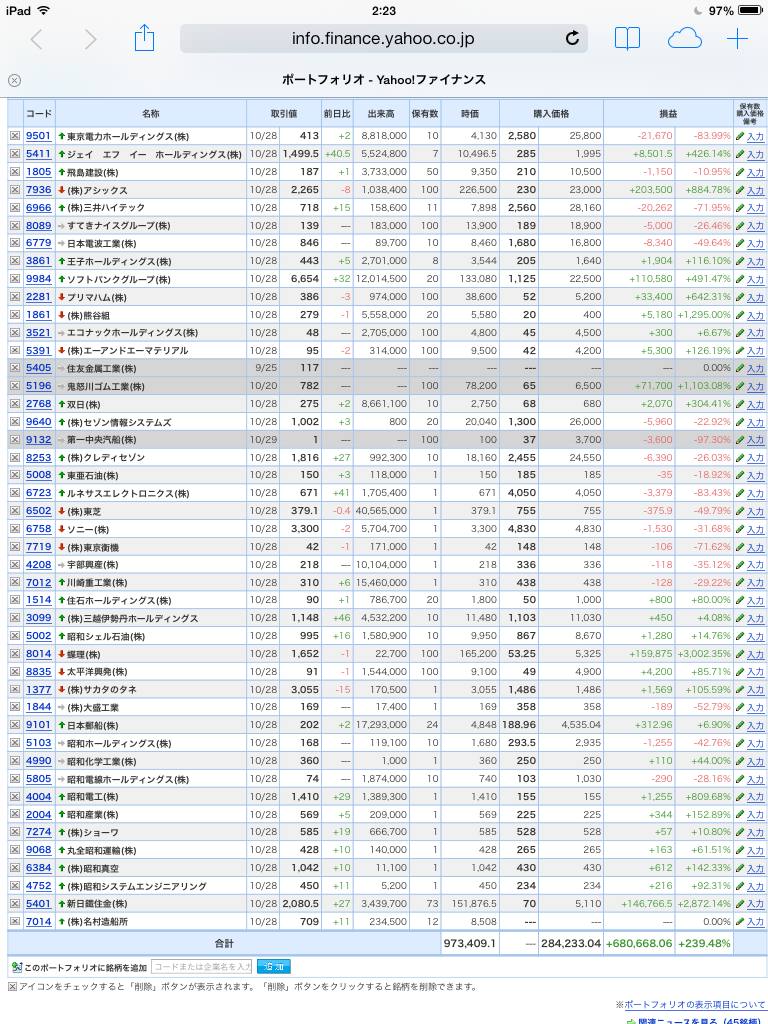
Task: Check delete box for code 9501 row
Action: pos(14,136)
